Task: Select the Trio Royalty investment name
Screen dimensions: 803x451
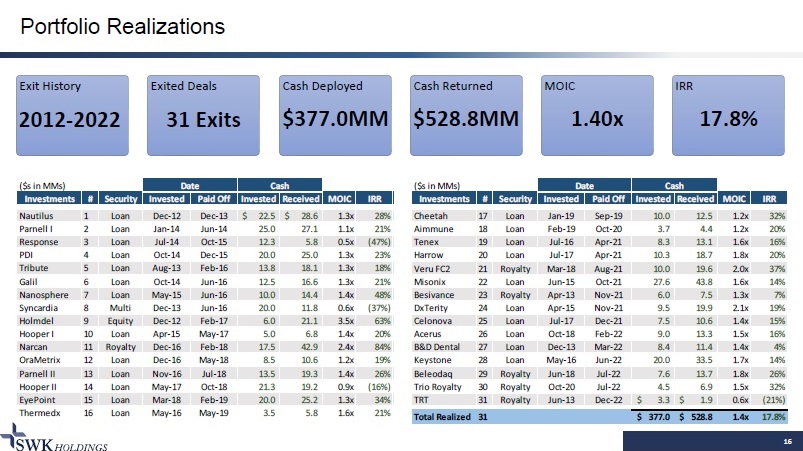Action: point(439,385)
